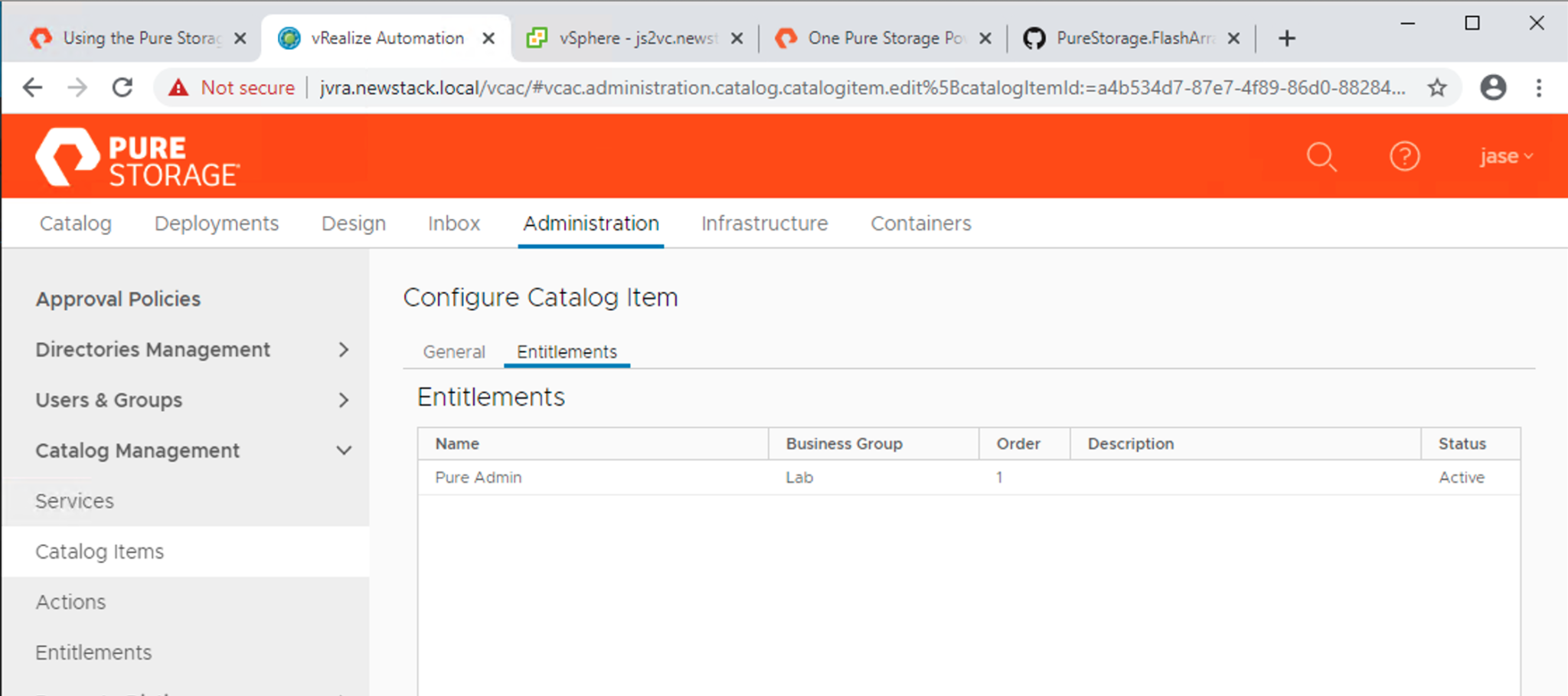Expand Users & Groups section

[x=344, y=400]
